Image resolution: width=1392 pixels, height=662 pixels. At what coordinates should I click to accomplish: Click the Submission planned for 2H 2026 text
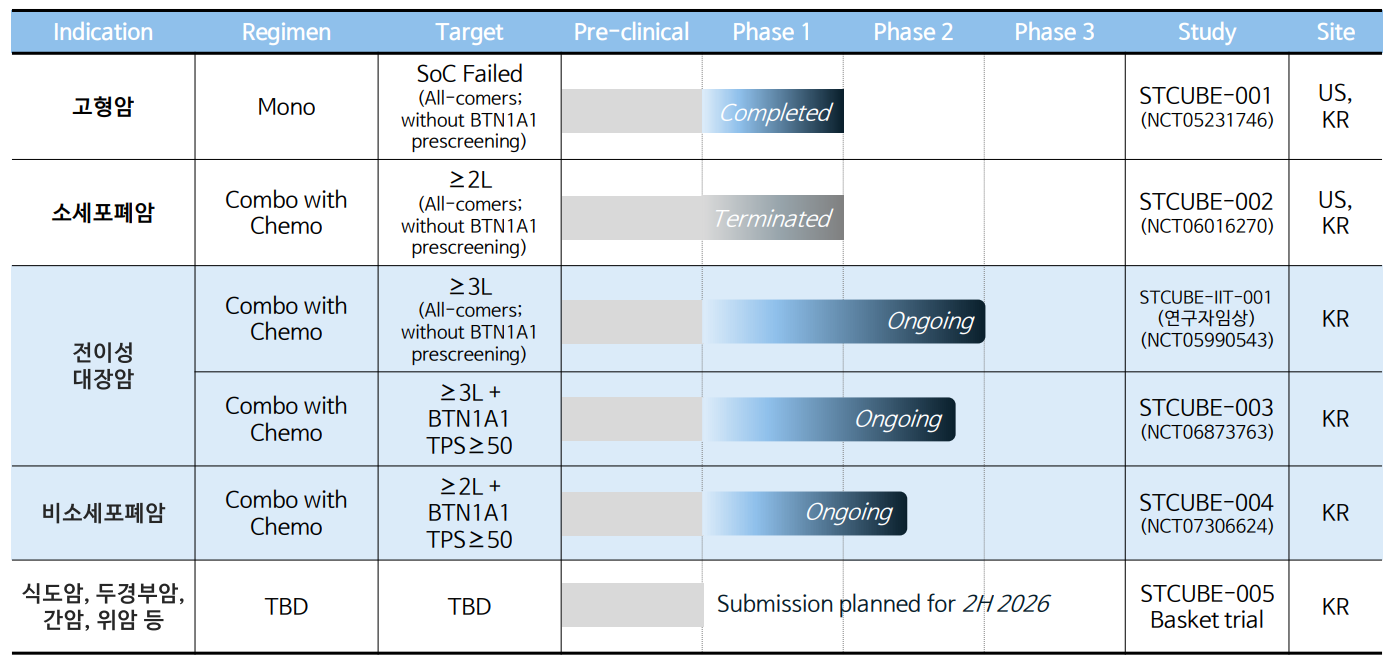[883, 604]
